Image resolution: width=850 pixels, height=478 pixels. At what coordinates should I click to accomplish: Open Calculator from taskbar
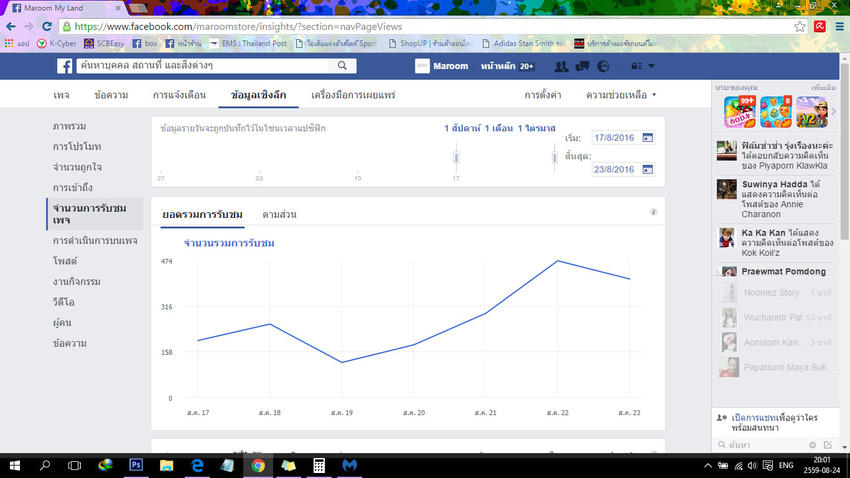(x=319, y=466)
